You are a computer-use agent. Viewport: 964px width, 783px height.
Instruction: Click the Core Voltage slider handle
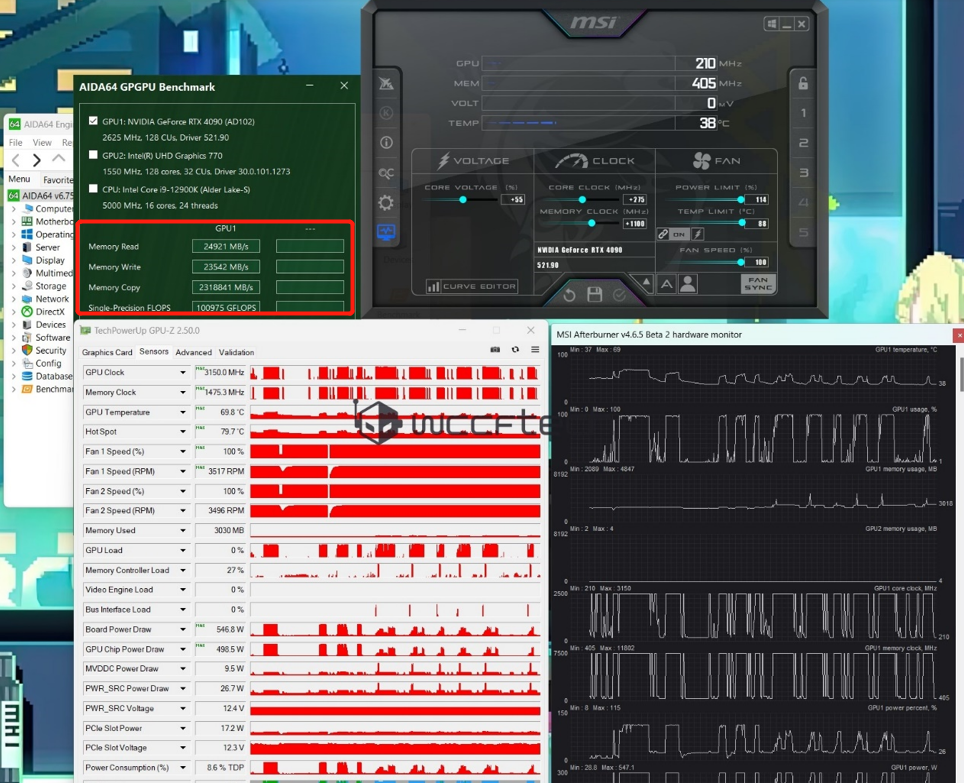tap(463, 200)
